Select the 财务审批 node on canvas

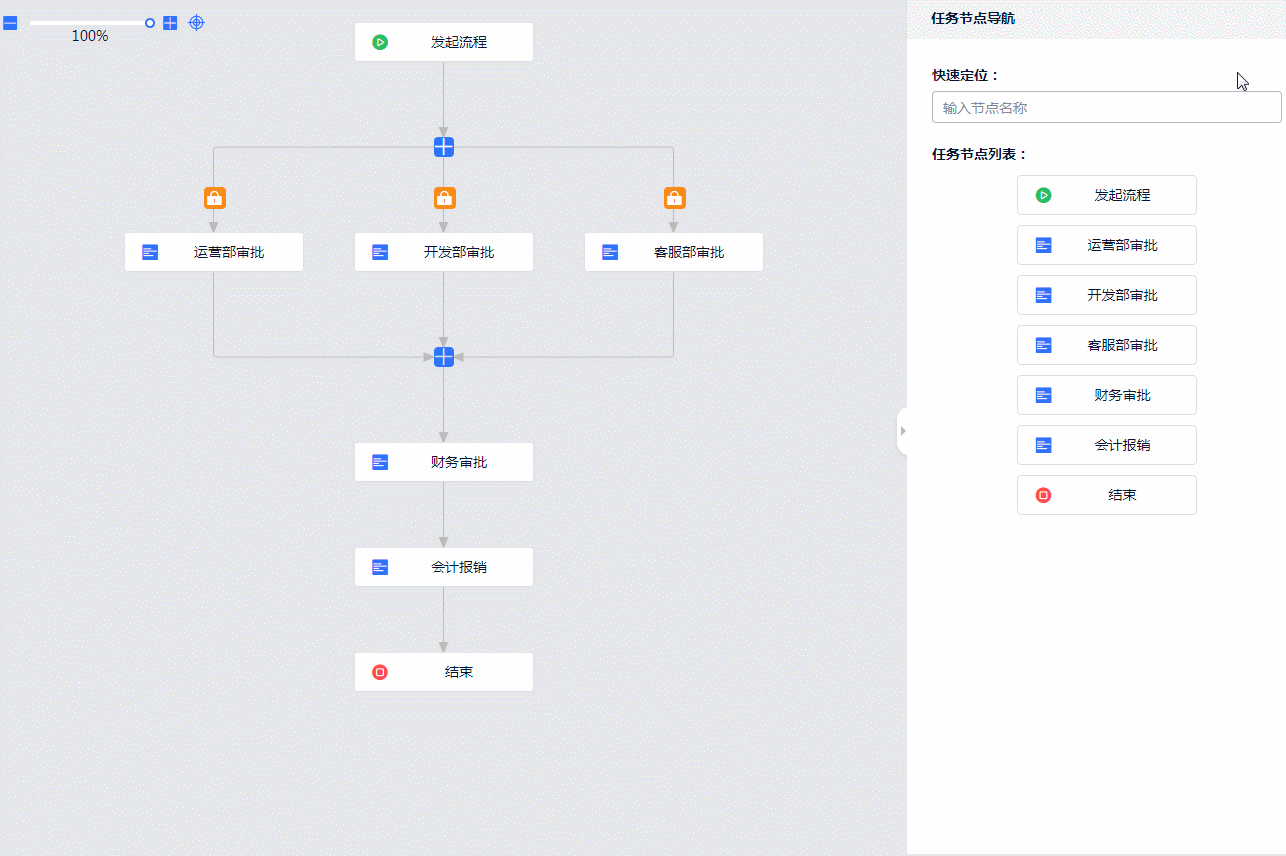(444, 462)
